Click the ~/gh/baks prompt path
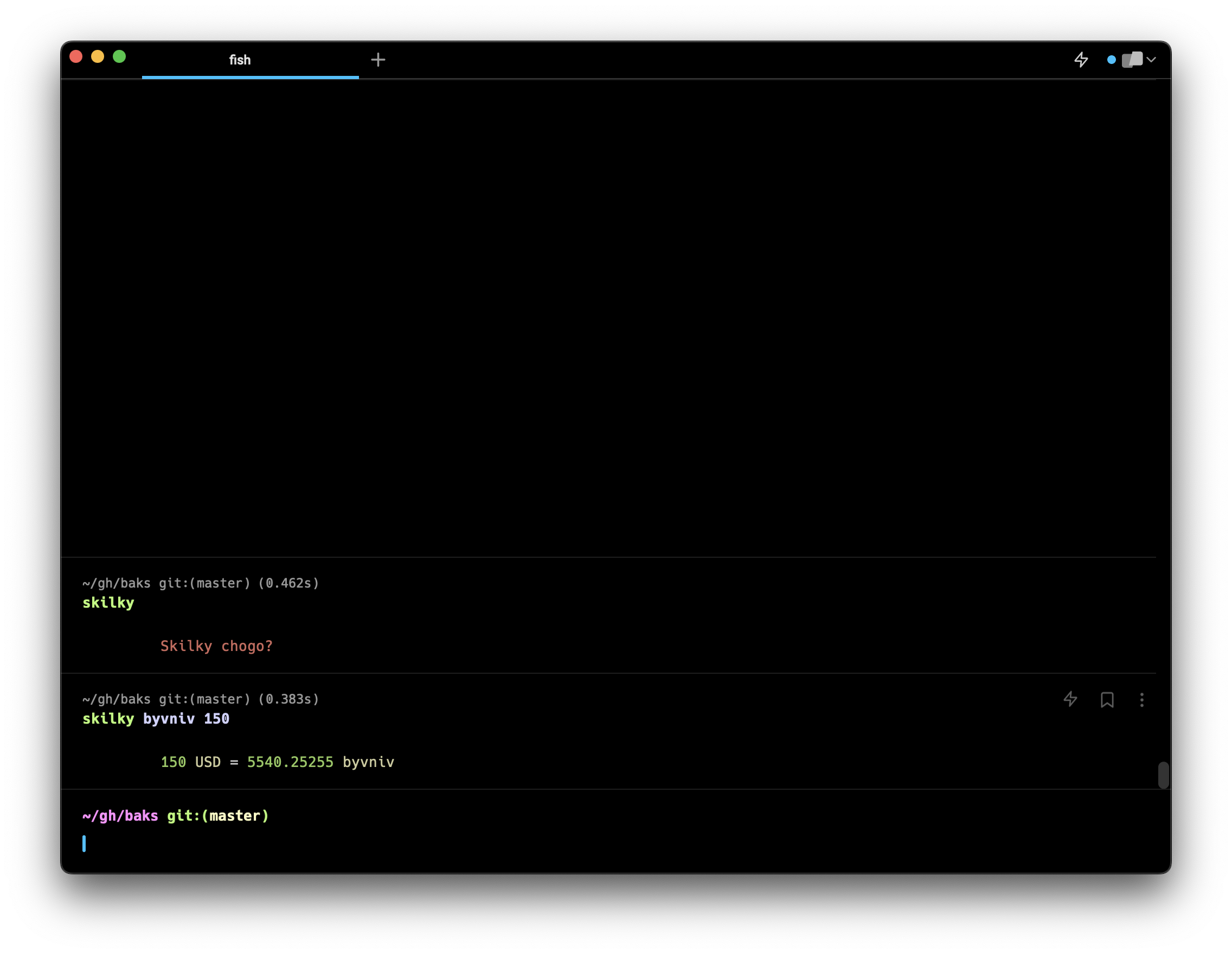 click(120, 816)
